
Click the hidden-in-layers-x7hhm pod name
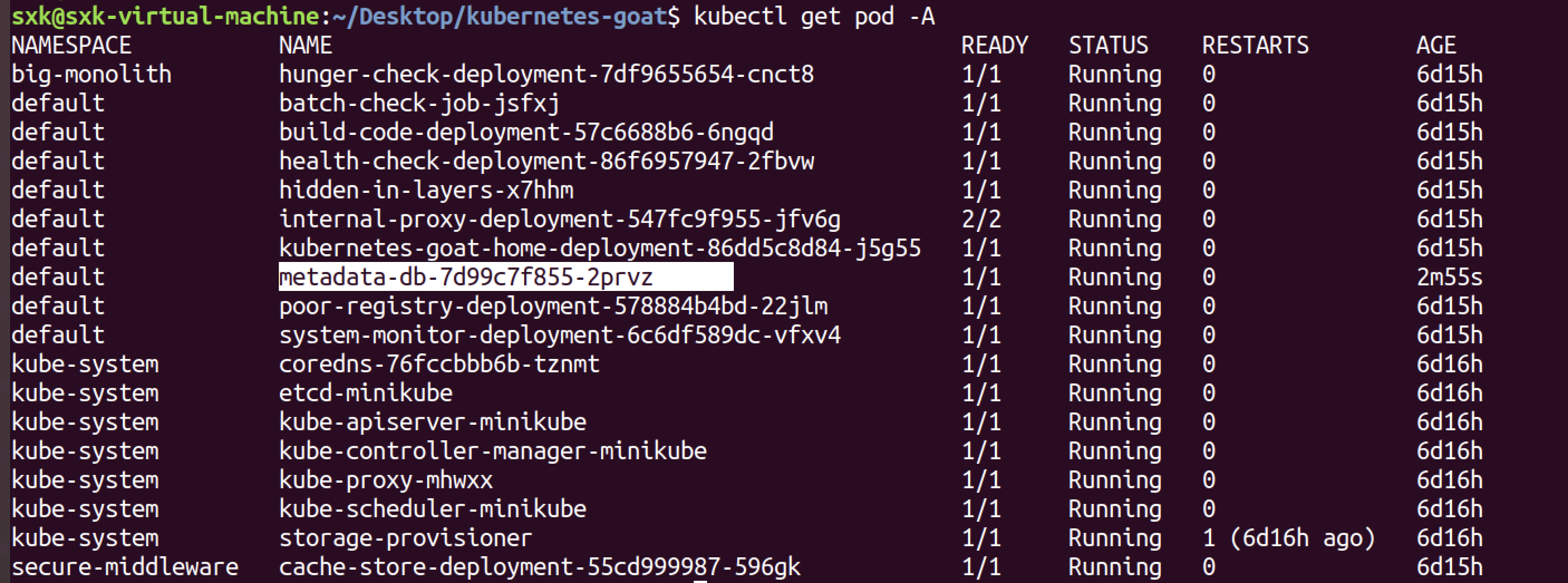tap(426, 191)
